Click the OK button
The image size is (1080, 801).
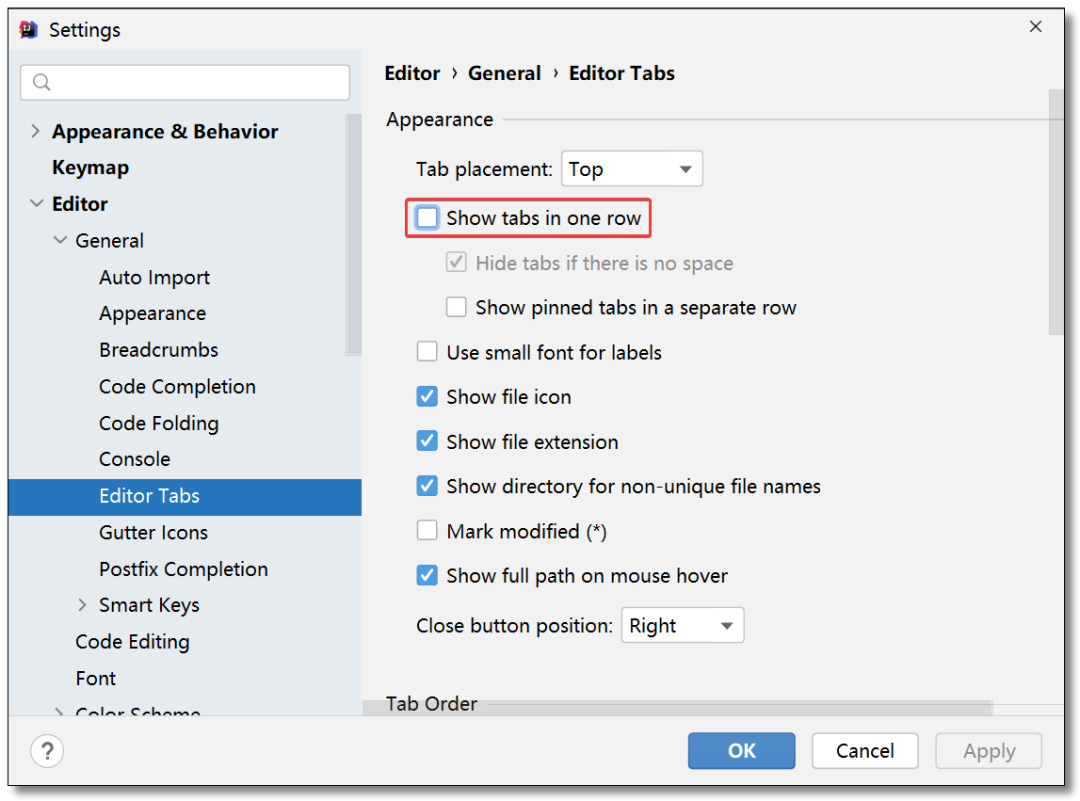pos(741,751)
